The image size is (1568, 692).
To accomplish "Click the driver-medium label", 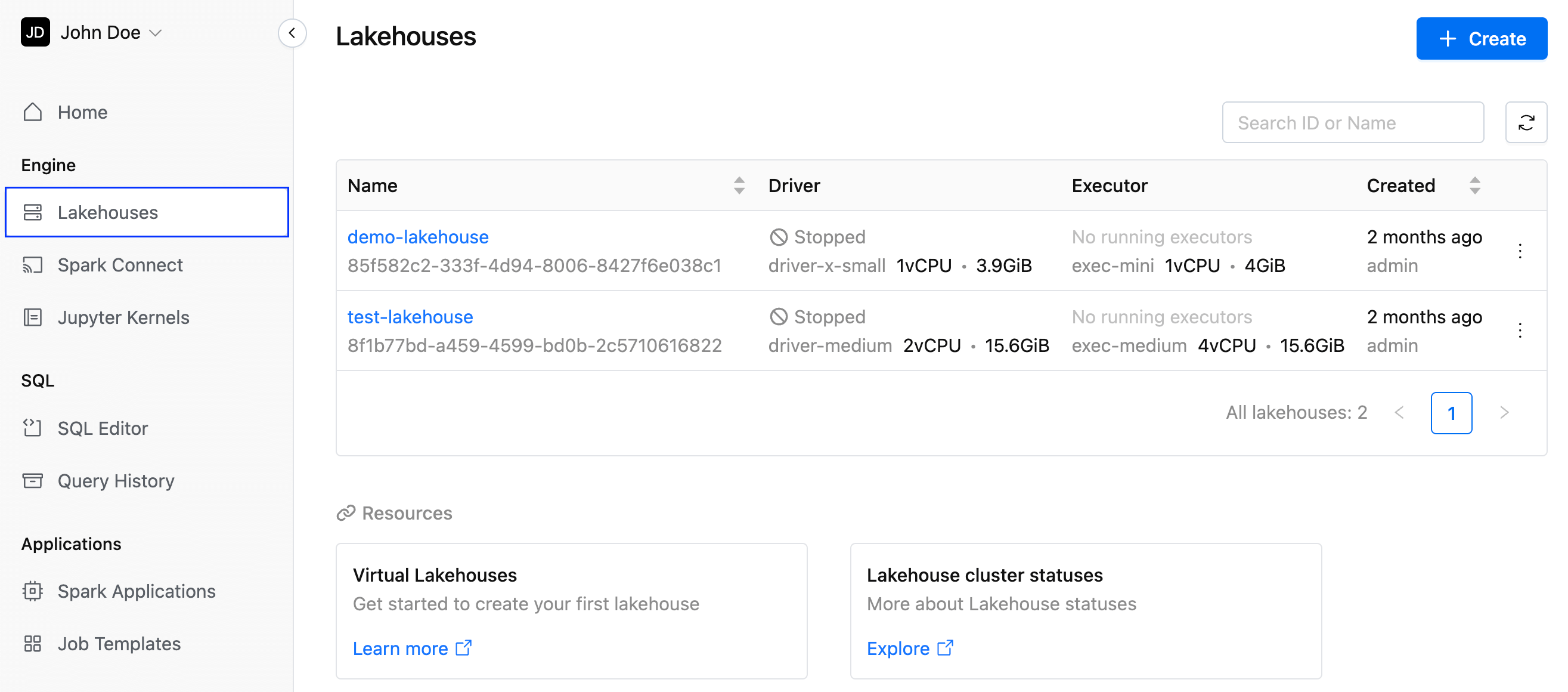I will click(829, 345).
